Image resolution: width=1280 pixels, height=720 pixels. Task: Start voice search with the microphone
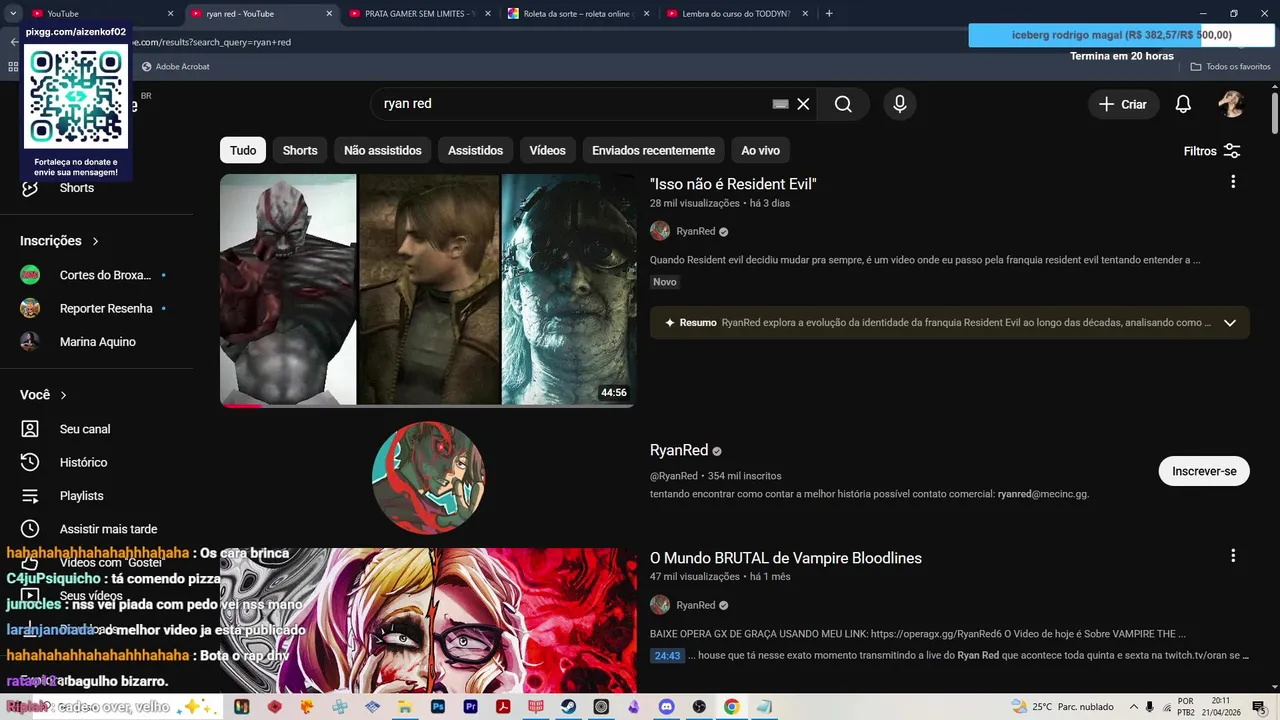point(900,104)
